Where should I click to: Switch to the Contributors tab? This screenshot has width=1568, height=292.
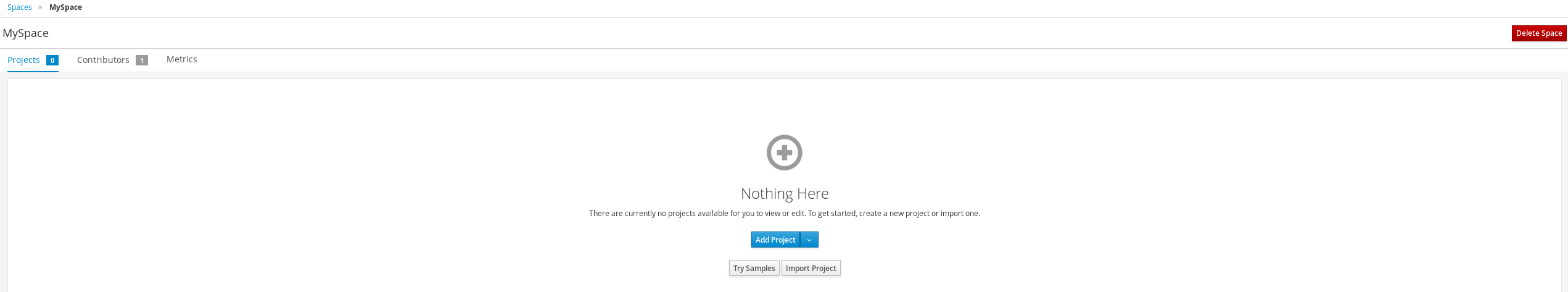112,60
